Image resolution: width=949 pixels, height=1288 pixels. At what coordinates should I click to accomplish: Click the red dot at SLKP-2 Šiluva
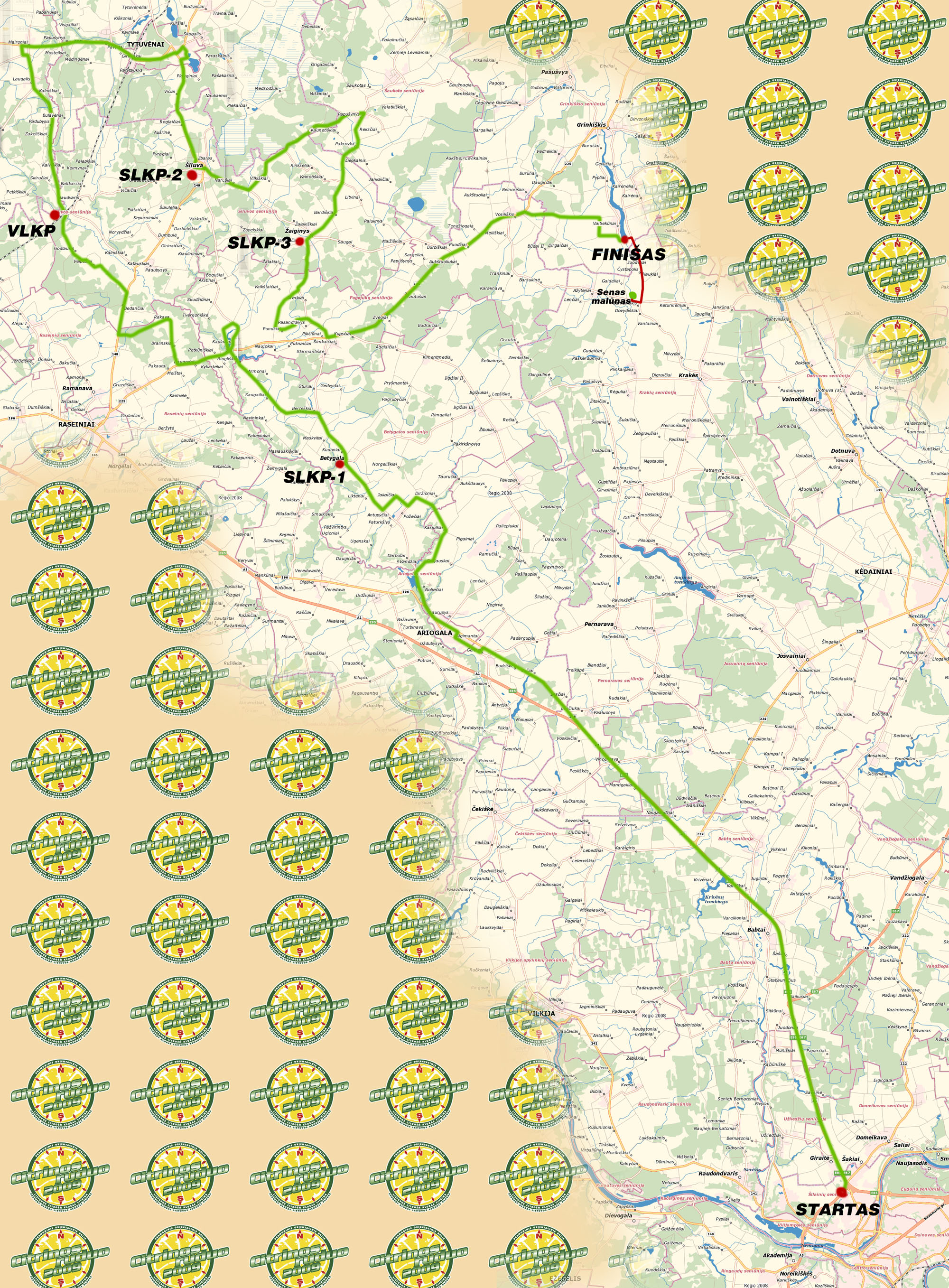click(x=192, y=175)
